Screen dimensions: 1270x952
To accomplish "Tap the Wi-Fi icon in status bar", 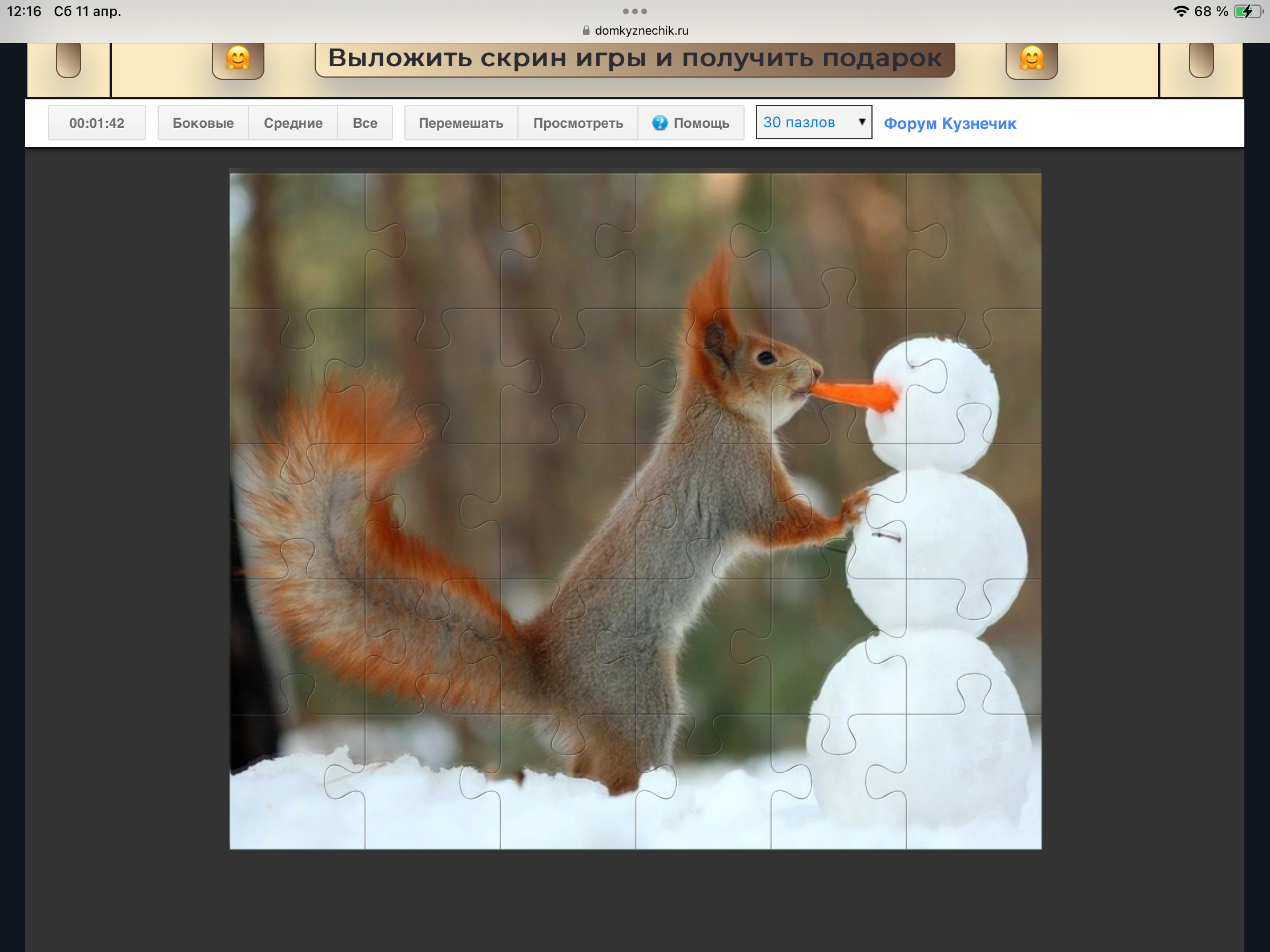I will click(1180, 11).
